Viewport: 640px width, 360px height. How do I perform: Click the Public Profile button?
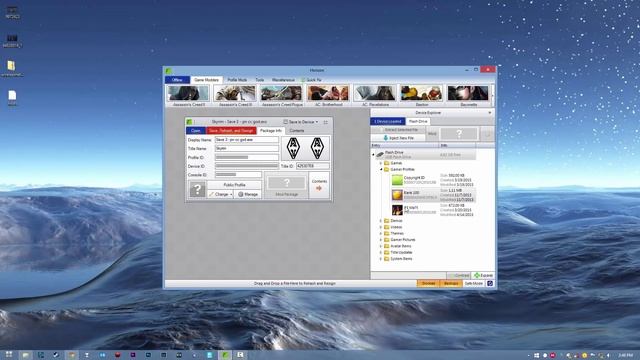pos(234,185)
